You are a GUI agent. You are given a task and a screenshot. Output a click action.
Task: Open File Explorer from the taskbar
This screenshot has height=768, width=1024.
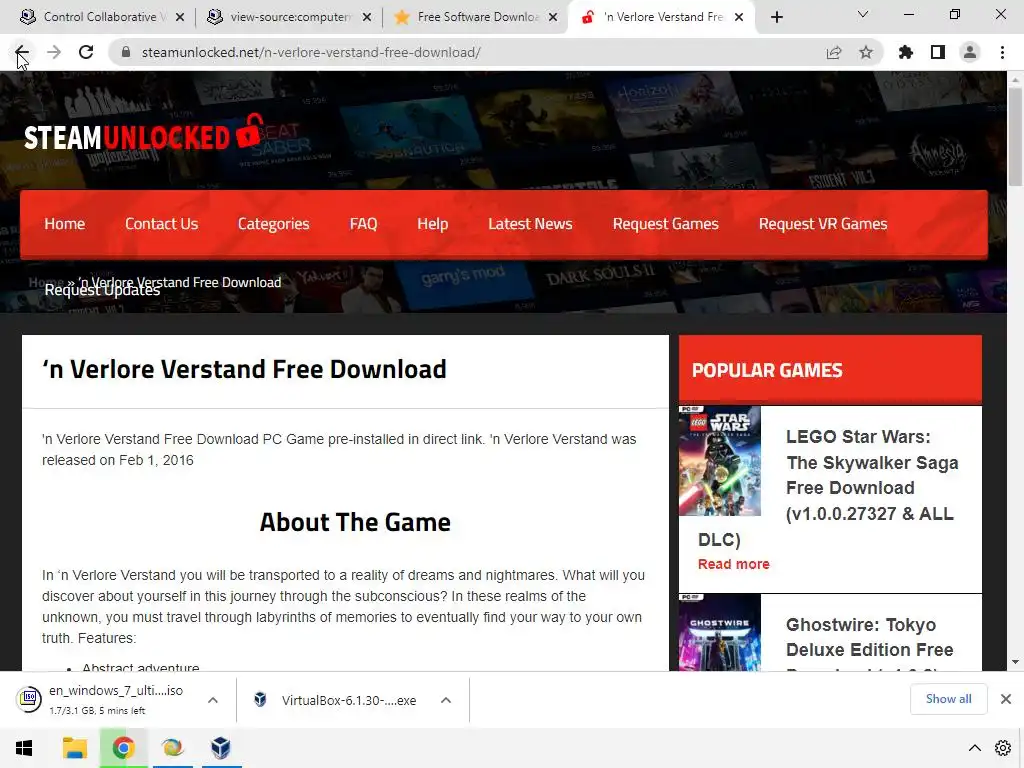(74, 748)
